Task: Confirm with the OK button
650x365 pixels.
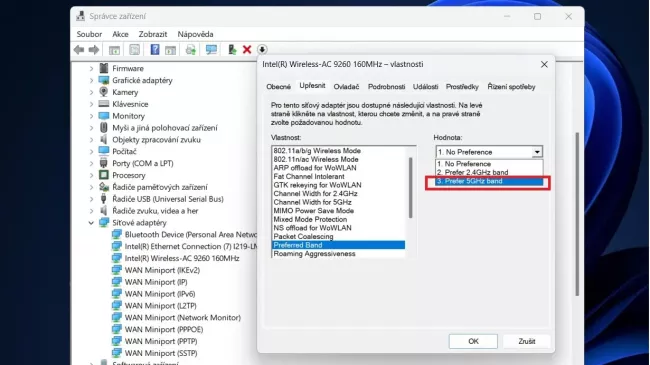Action: pos(473,341)
